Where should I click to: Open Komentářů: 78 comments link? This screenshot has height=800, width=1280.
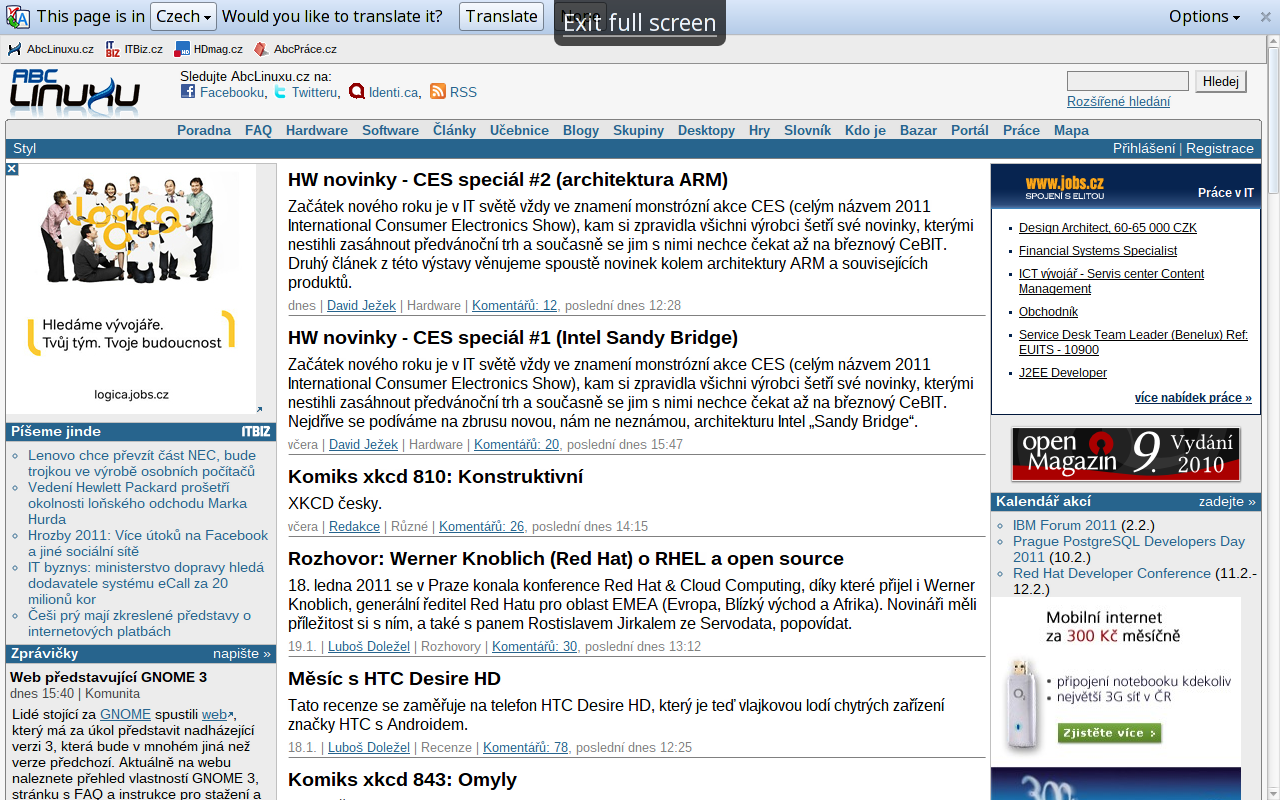tap(525, 748)
